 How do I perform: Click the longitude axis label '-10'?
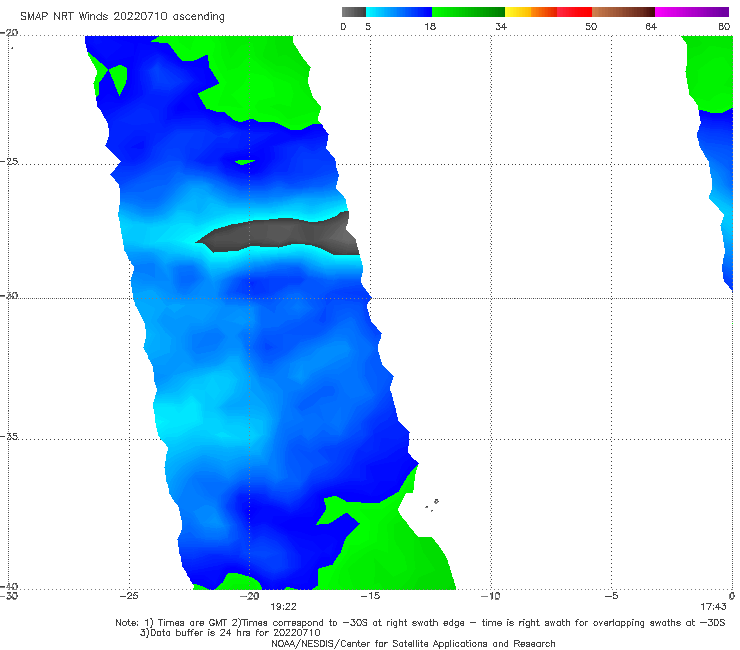(x=491, y=596)
